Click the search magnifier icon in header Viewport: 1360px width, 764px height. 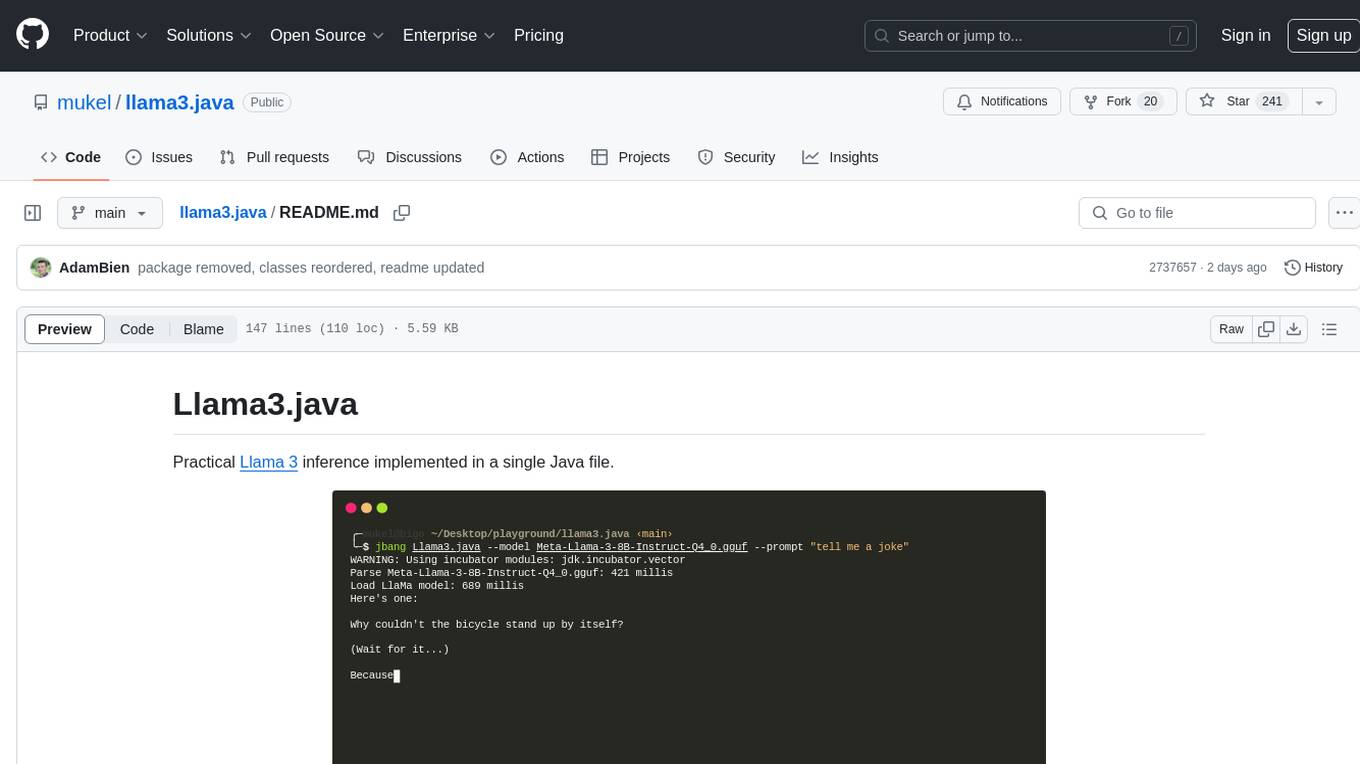pyautogui.click(x=882, y=36)
